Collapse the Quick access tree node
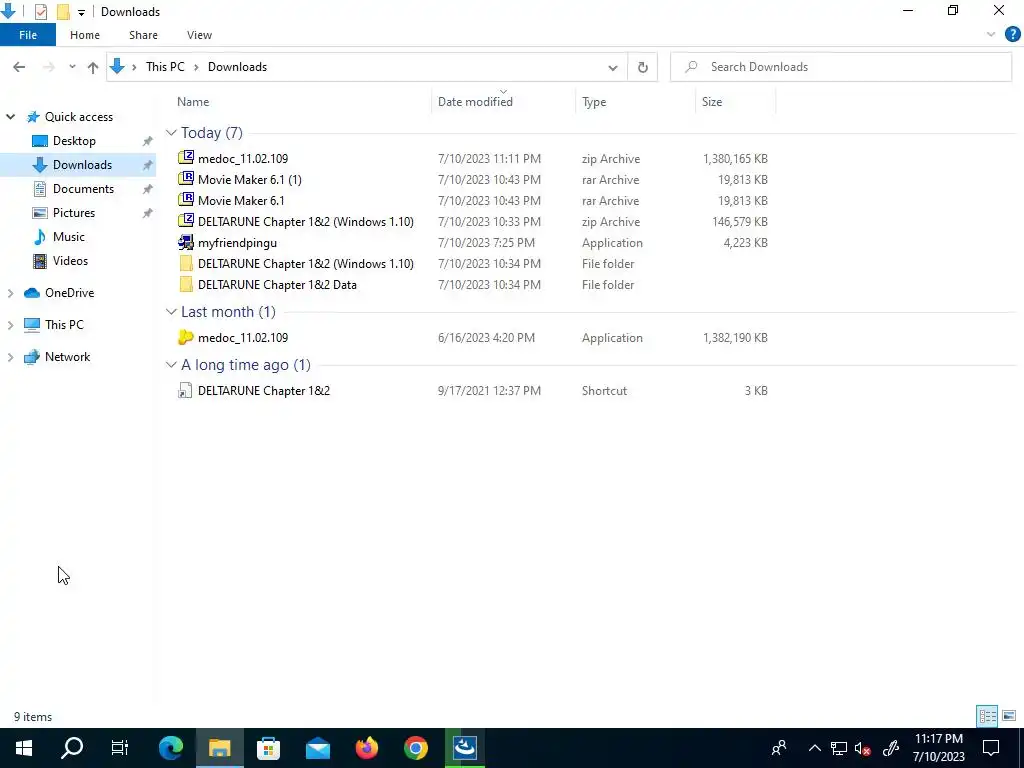The height and width of the screenshot is (768, 1024). pyautogui.click(x=10, y=117)
